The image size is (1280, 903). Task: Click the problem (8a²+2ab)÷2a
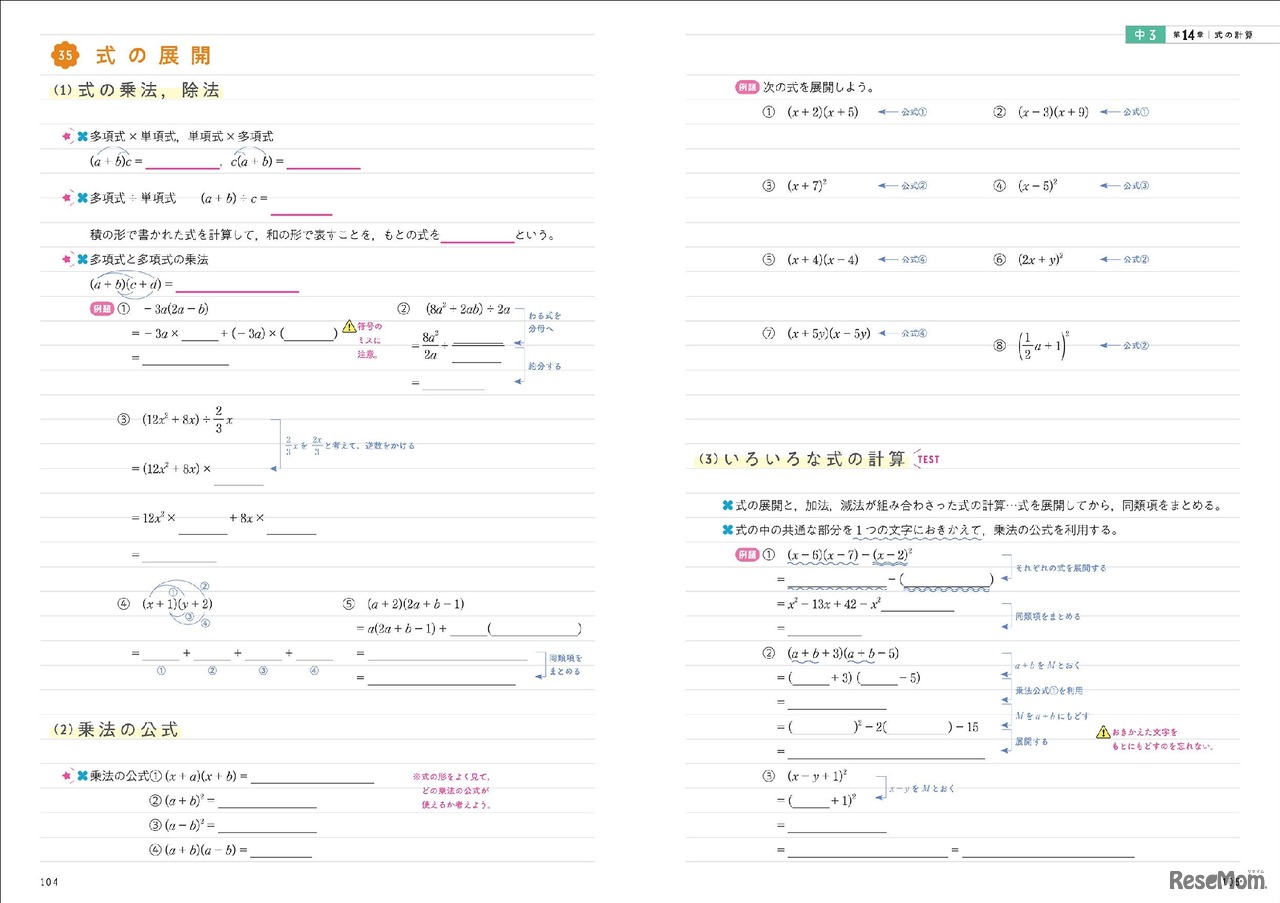(468, 309)
